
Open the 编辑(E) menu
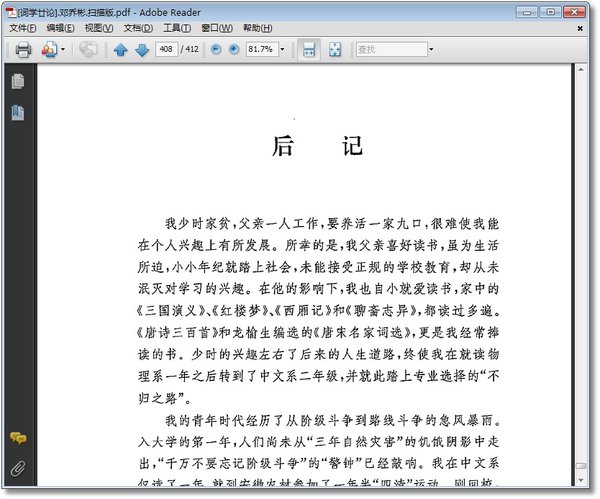60,28
